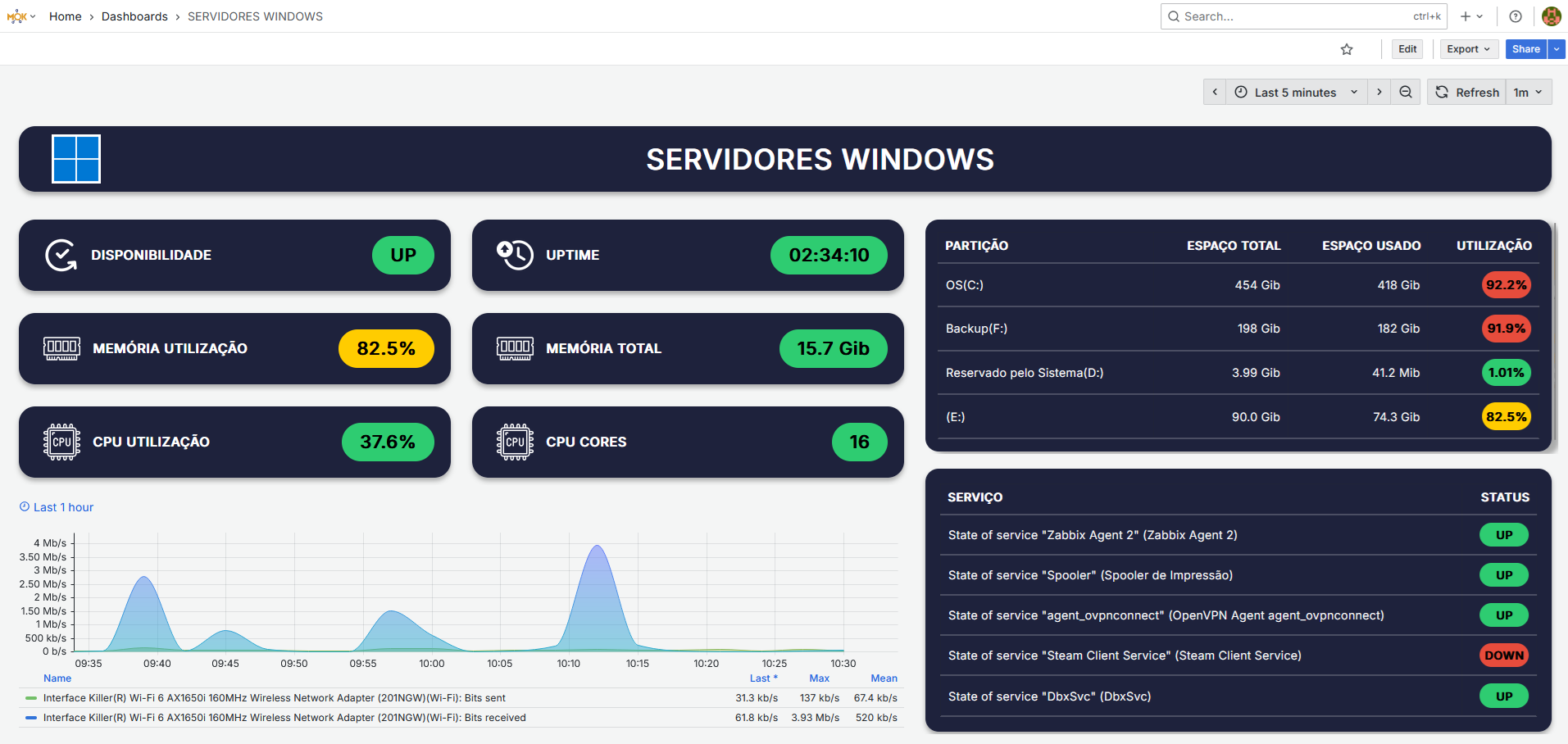This screenshot has width=1568, height=744.
Task: Open Dashboards from the breadcrumb
Action: pos(134,16)
